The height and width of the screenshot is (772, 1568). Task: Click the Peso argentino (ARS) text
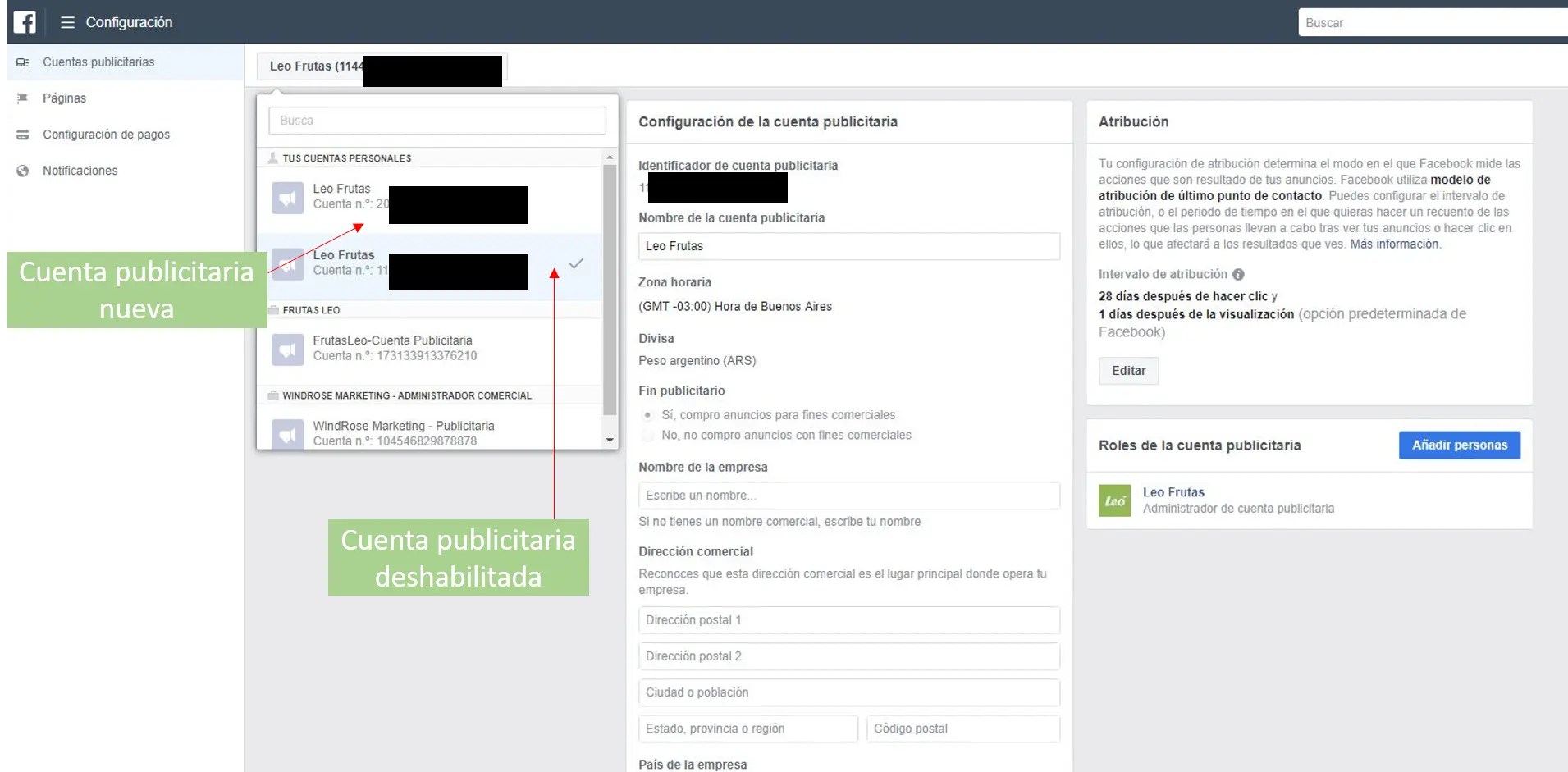point(697,361)
